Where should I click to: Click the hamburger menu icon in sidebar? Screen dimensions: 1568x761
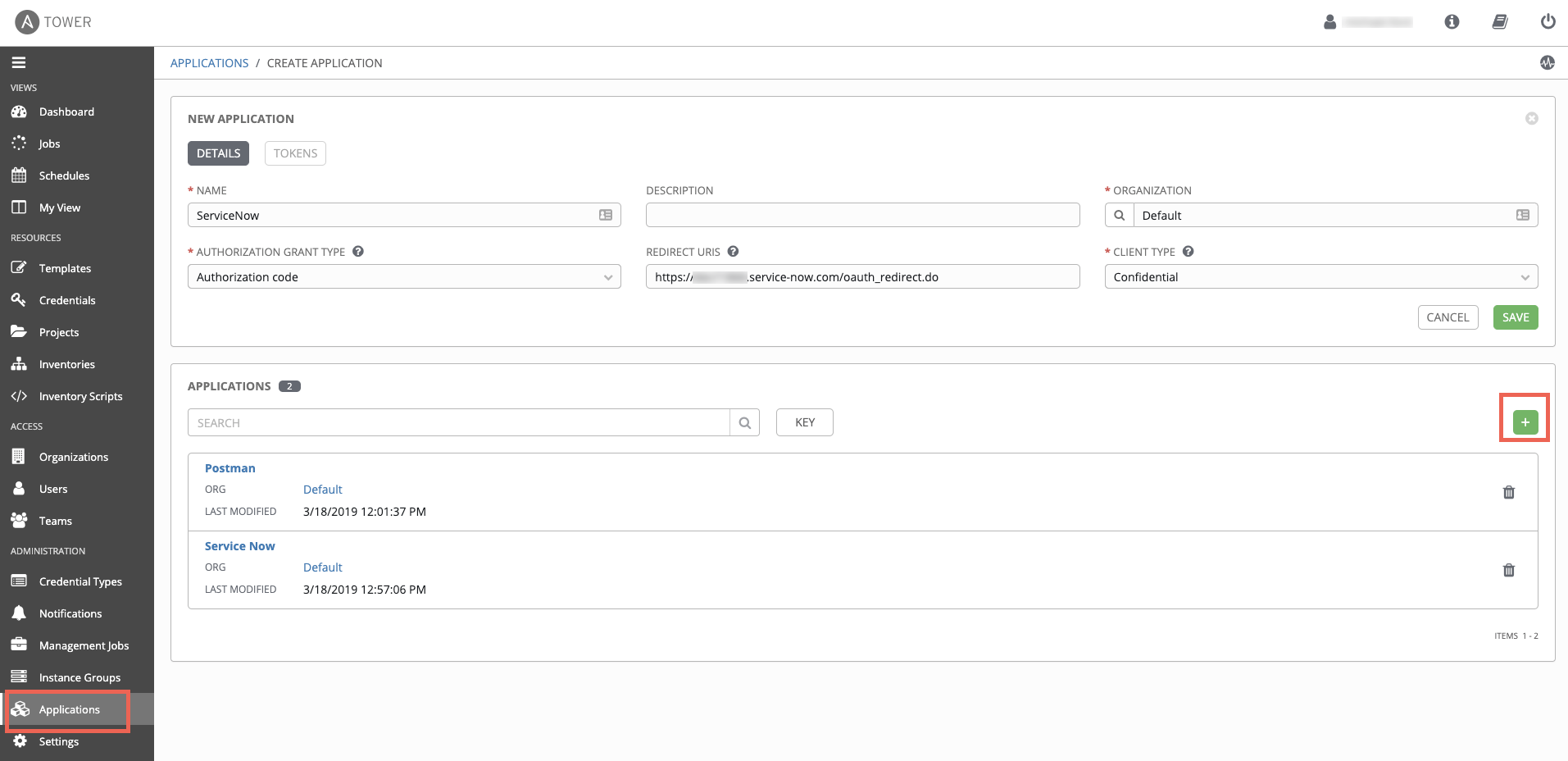(19, 62)
